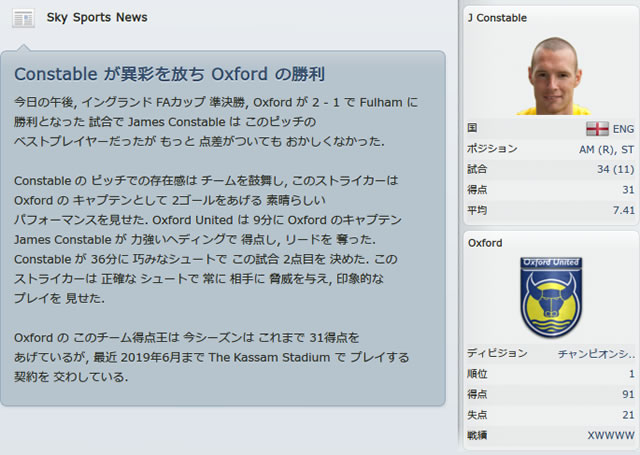This screenshot has width=640, height=455.
Task: Click the appearances value '34 (11)'
Action: click(616, 169)
